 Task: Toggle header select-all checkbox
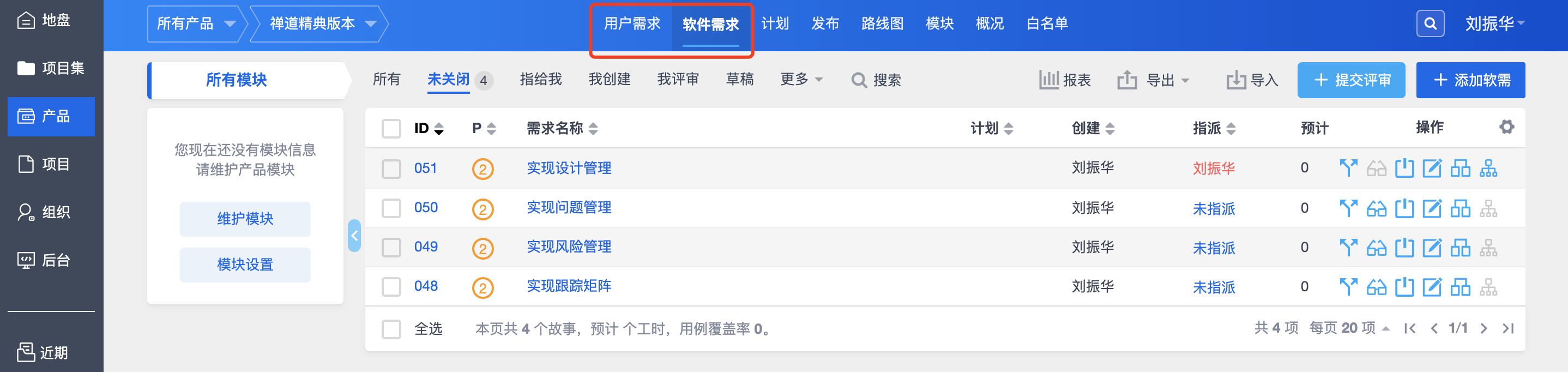click(x=391, y=129)
